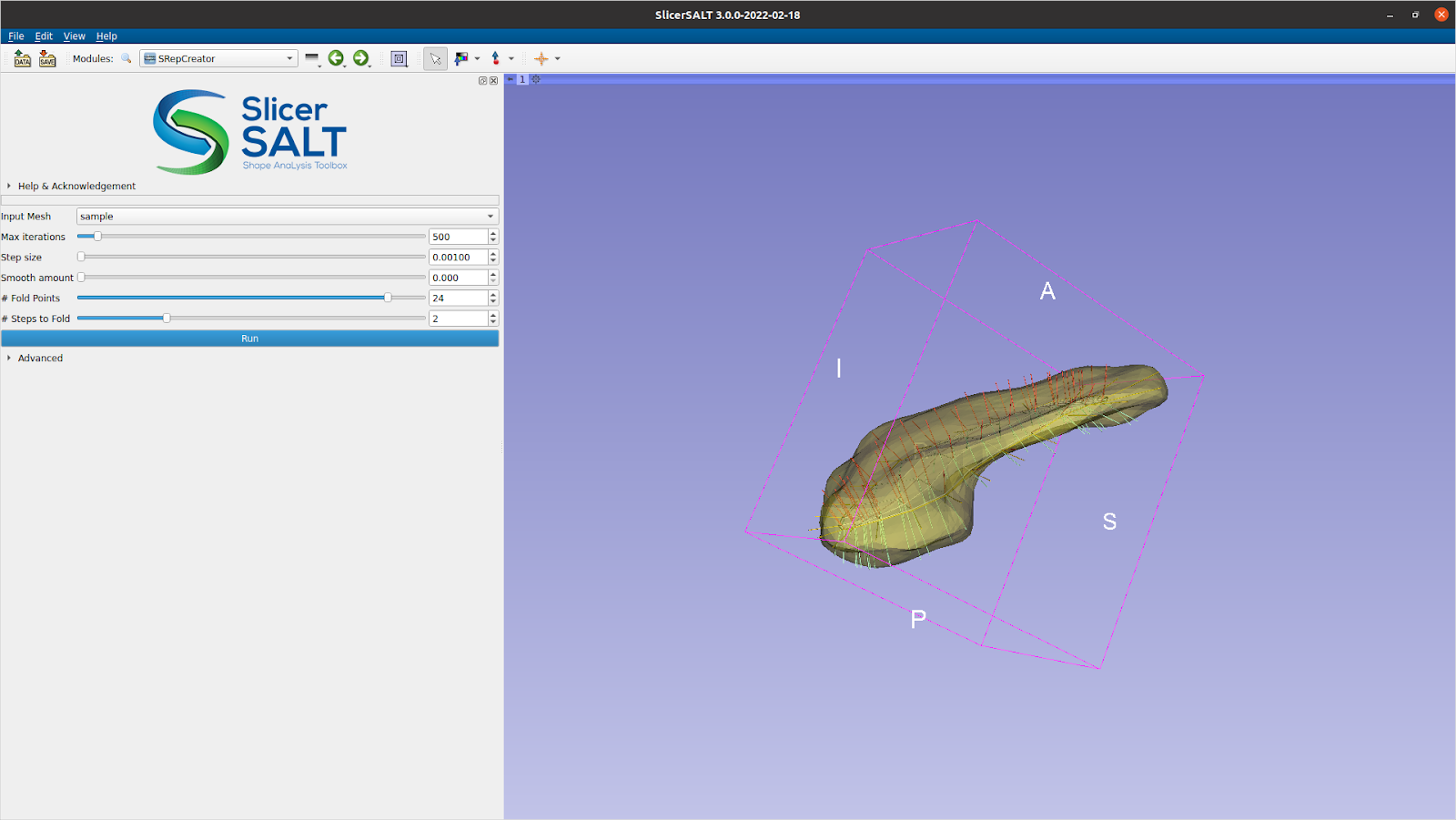
Task: Increase Step size with up arrow
Action: click(493, 254)
